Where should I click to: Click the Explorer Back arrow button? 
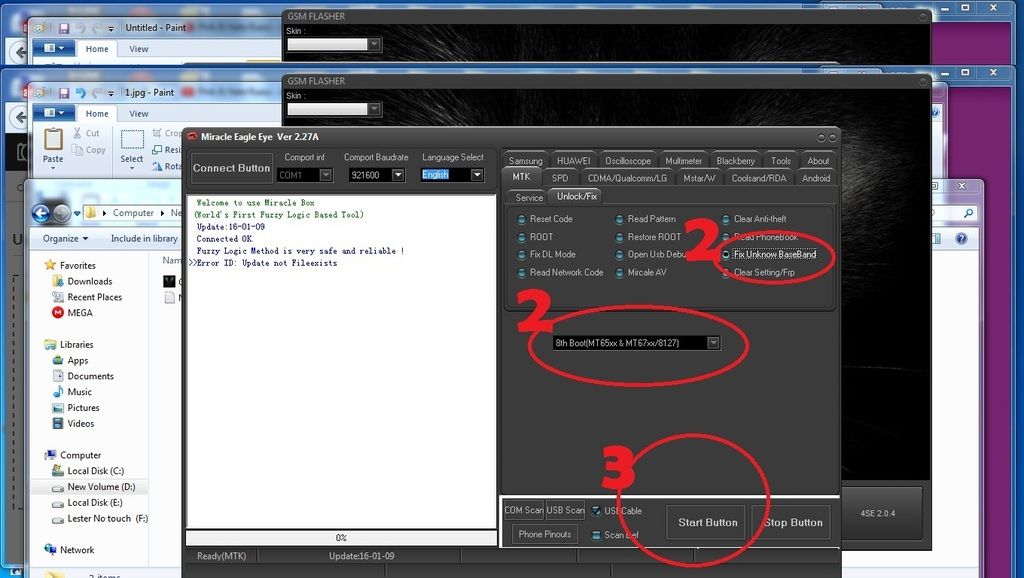pos(41,213)
